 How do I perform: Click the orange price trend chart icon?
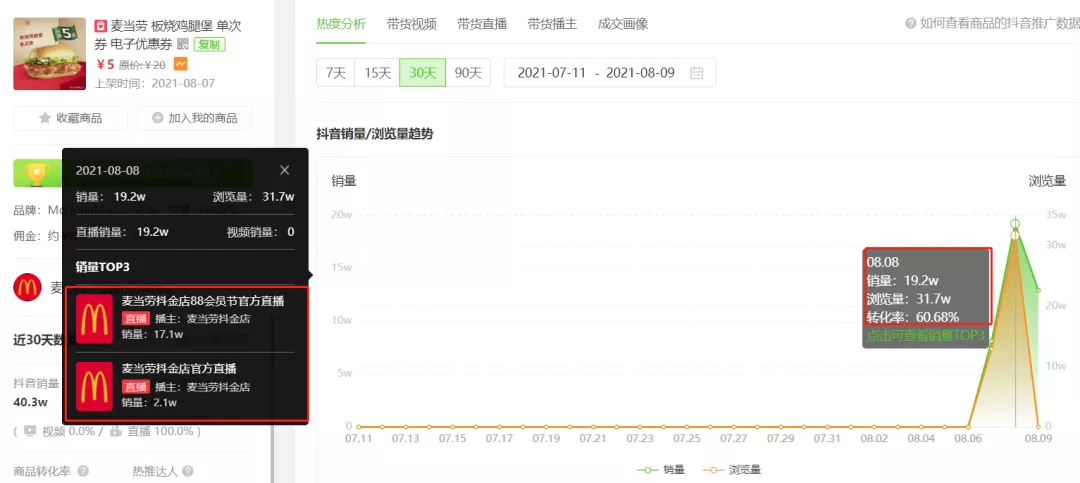(180, 64)
